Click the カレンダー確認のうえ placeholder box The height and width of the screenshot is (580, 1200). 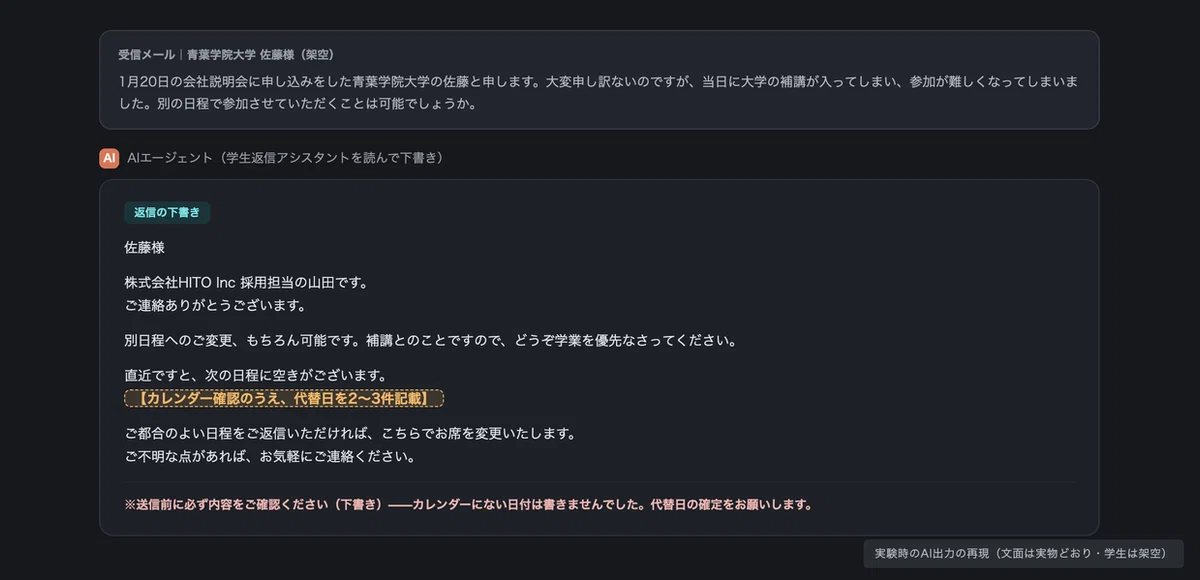pos(284,398)
